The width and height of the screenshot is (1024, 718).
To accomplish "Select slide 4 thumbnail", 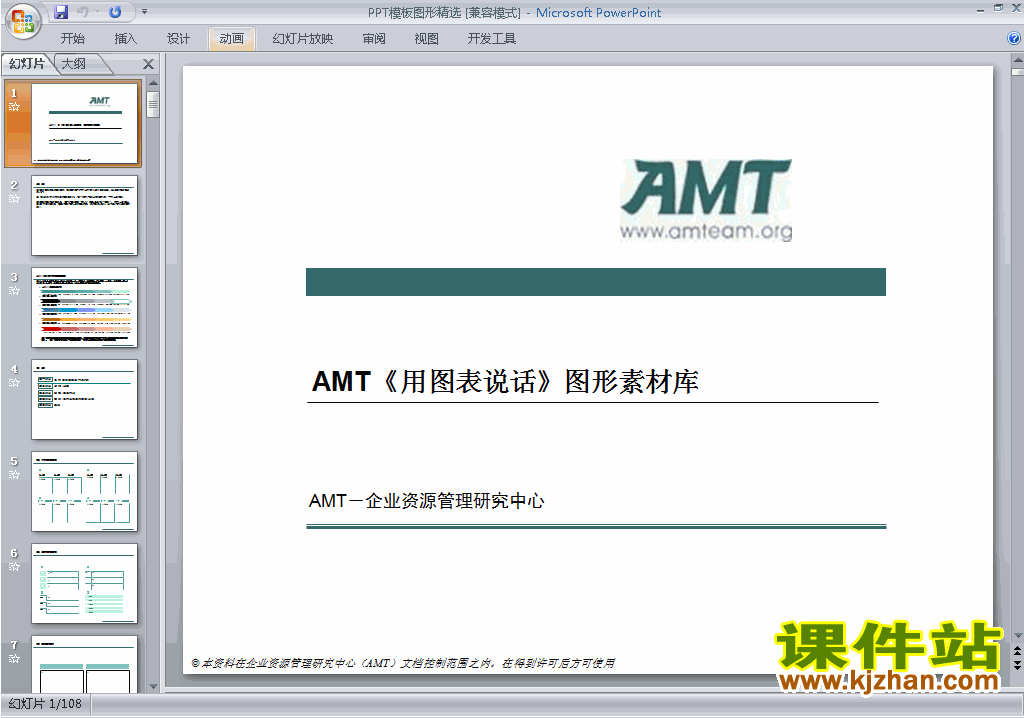I will click(x=84, y=399).
